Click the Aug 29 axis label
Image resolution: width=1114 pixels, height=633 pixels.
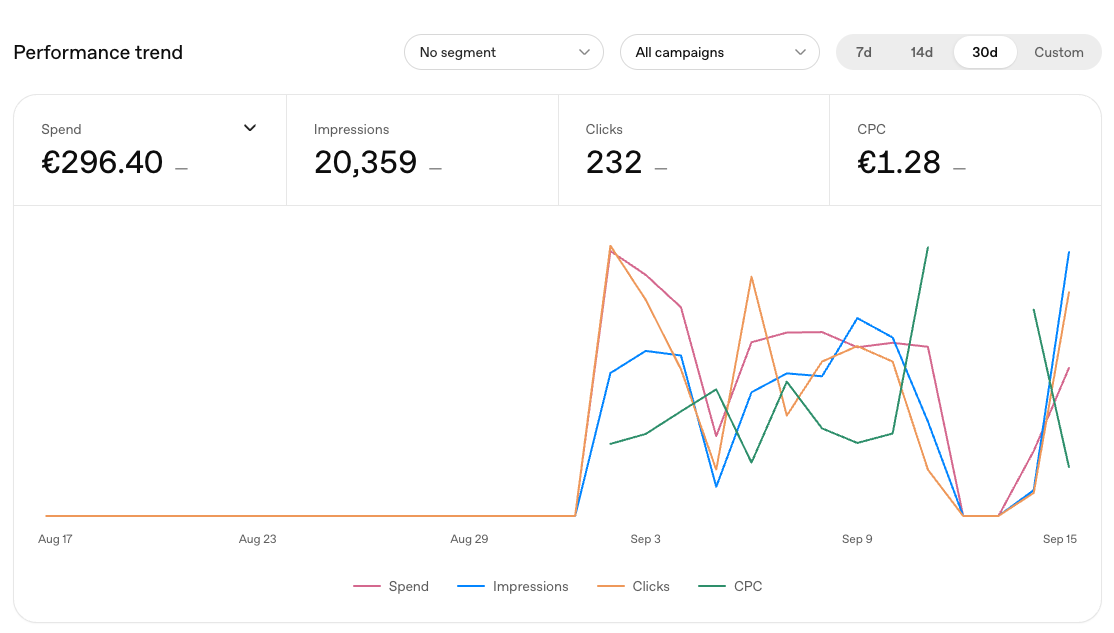pos(469,539)
